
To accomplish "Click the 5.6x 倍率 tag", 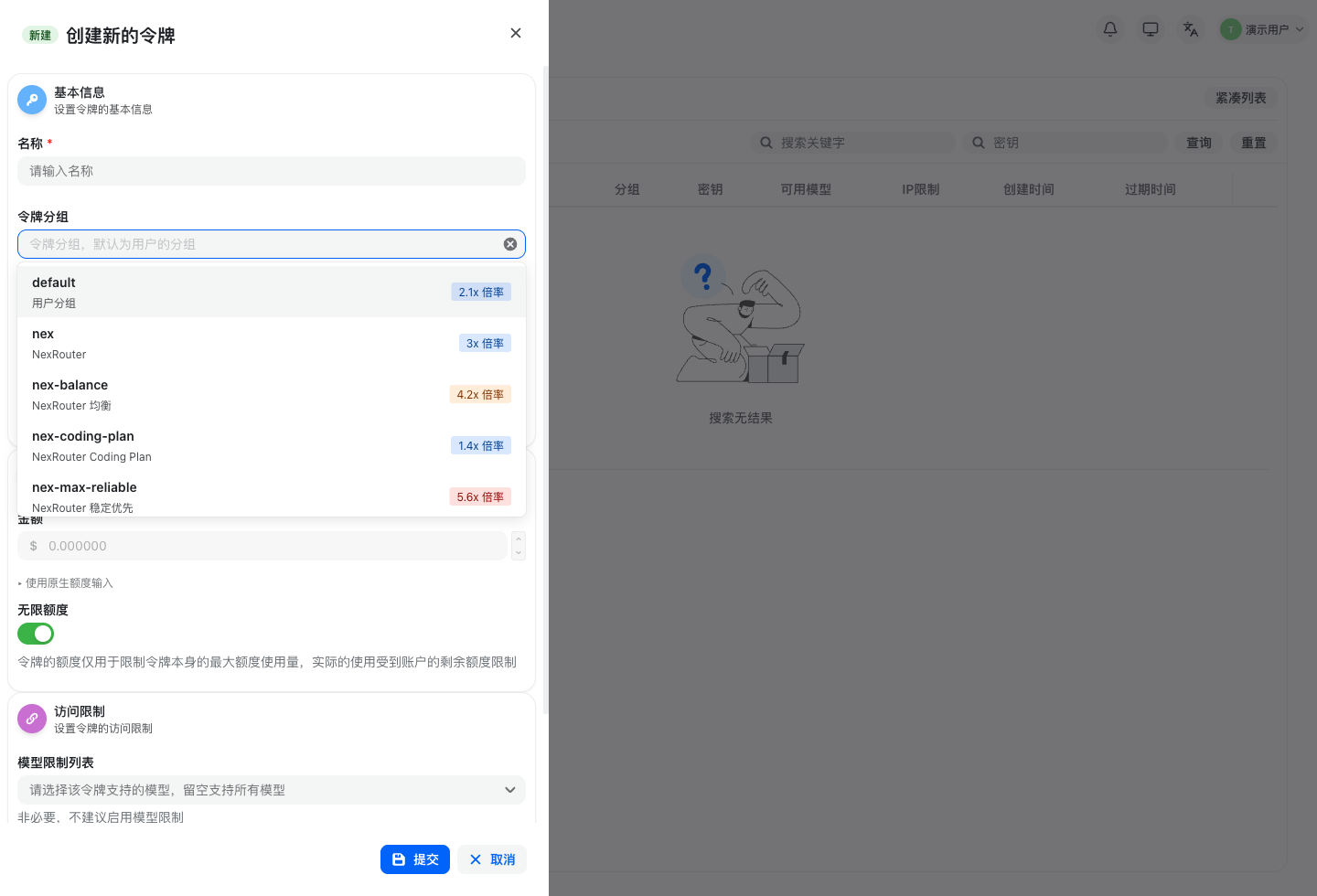I will (x=480, y=496).
